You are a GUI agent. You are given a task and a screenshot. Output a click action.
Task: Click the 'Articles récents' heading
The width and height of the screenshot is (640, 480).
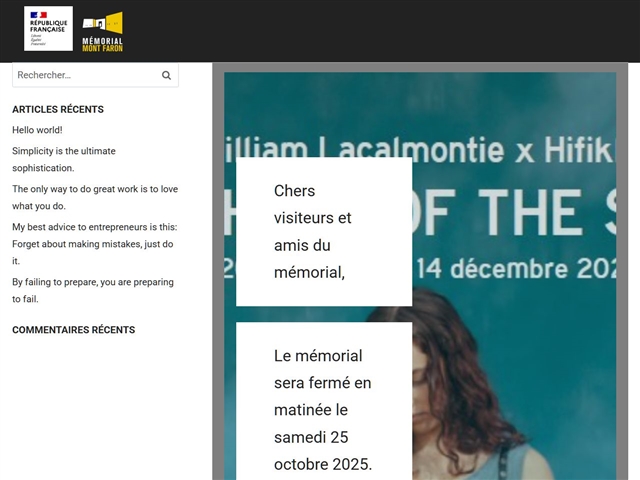tap(58, 109)
